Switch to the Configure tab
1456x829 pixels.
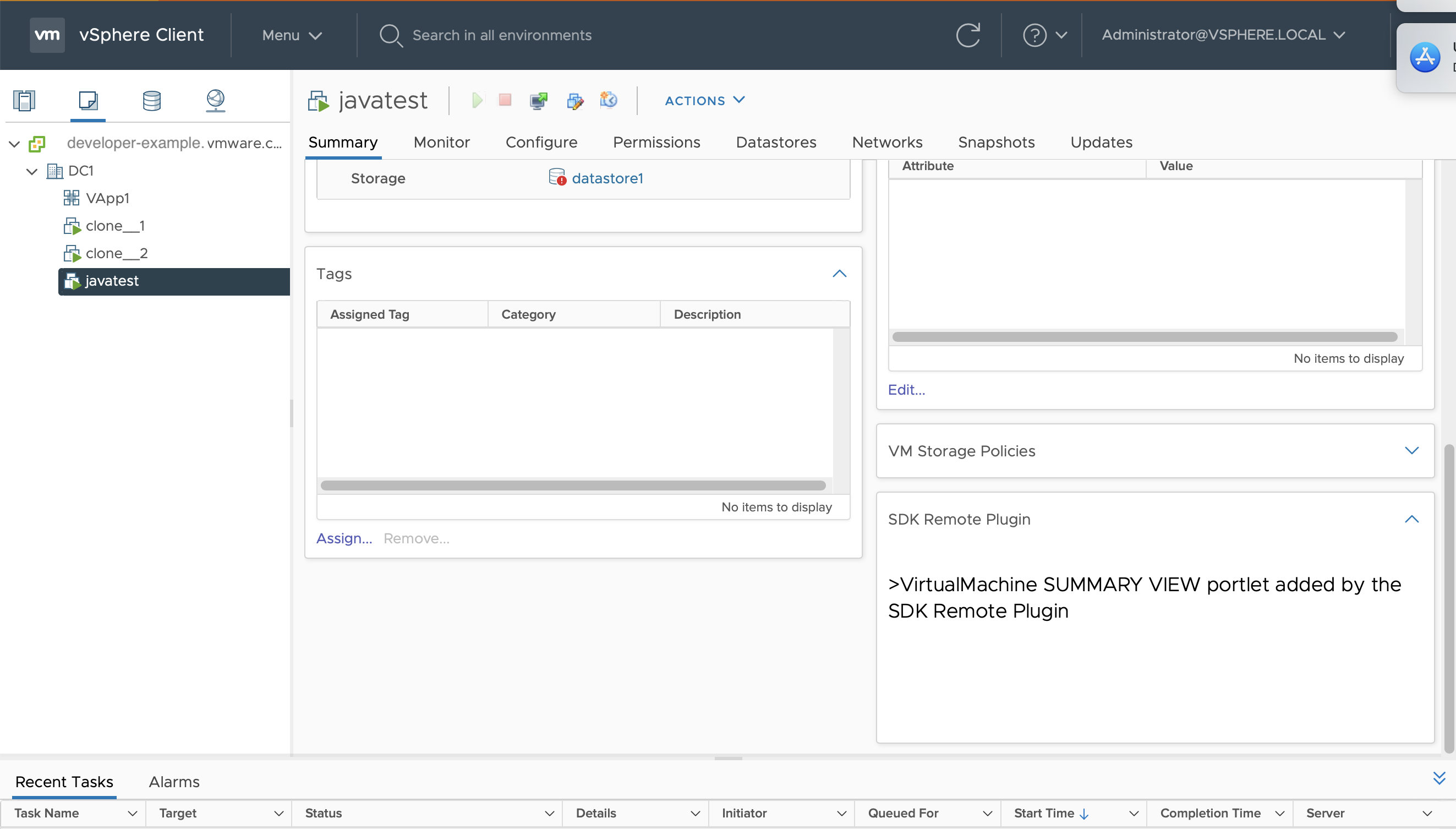tap(541, 143)
